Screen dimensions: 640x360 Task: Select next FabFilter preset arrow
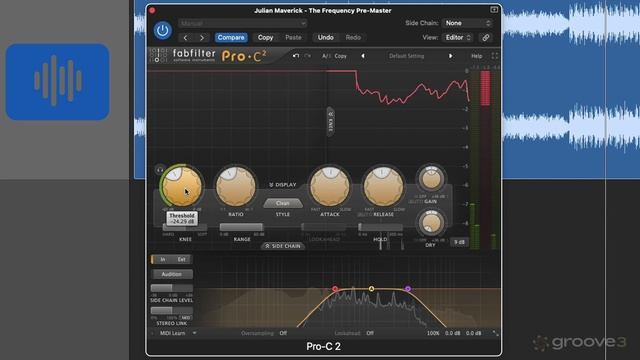click(x=451, y=56)
